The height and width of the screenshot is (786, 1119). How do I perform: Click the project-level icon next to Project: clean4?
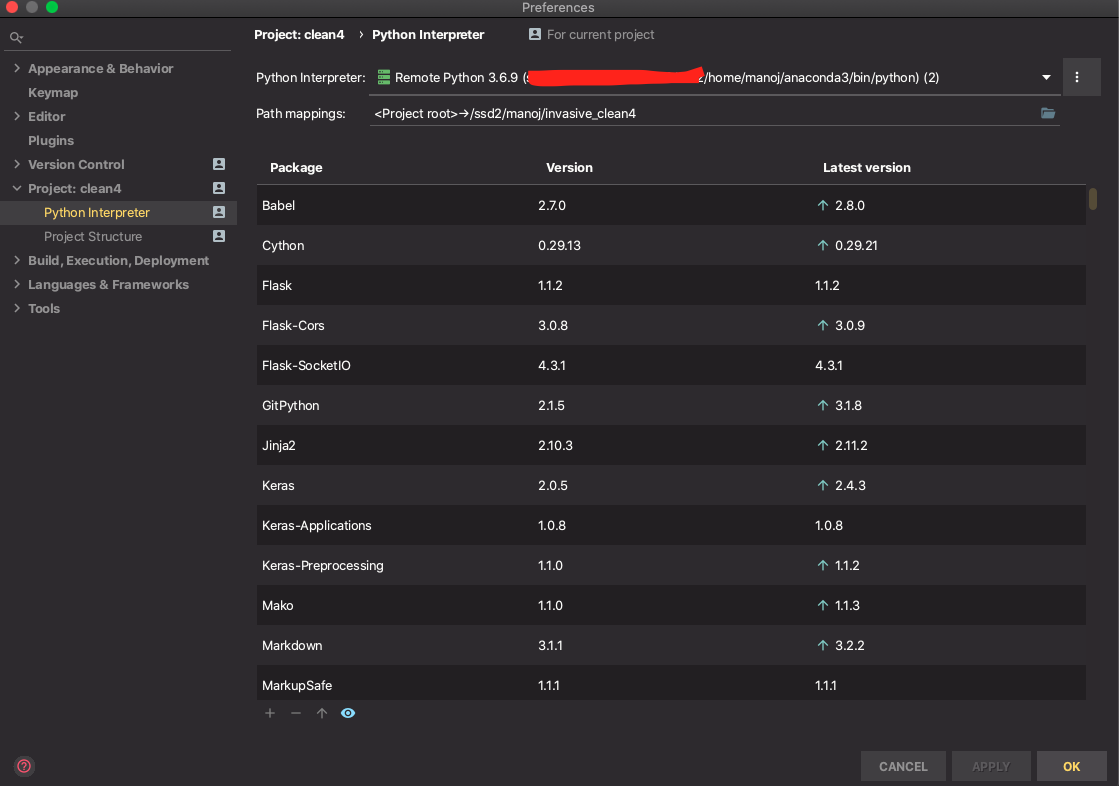click(x=219, y=188)
